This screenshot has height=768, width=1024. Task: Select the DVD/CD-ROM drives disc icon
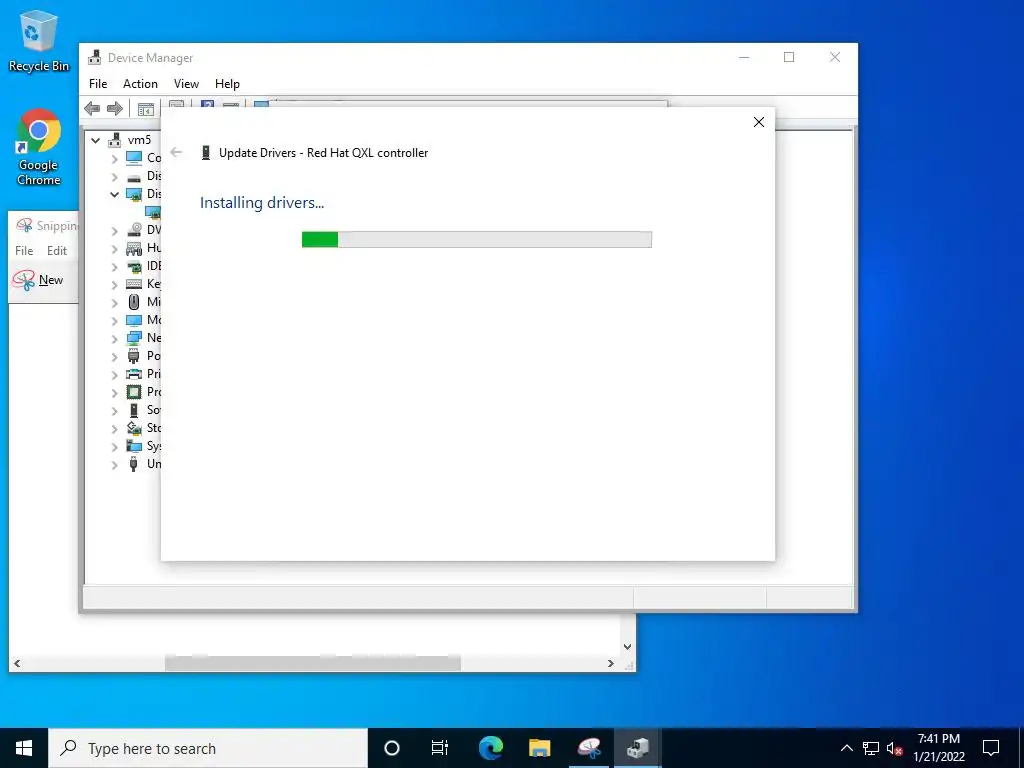(134, 230)
